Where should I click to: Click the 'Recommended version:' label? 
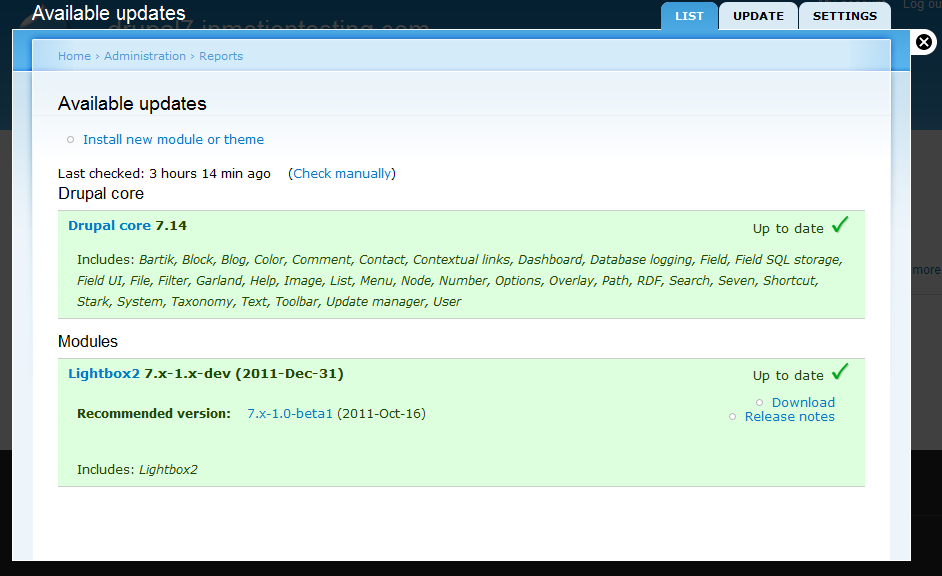[x=154, y=414]
